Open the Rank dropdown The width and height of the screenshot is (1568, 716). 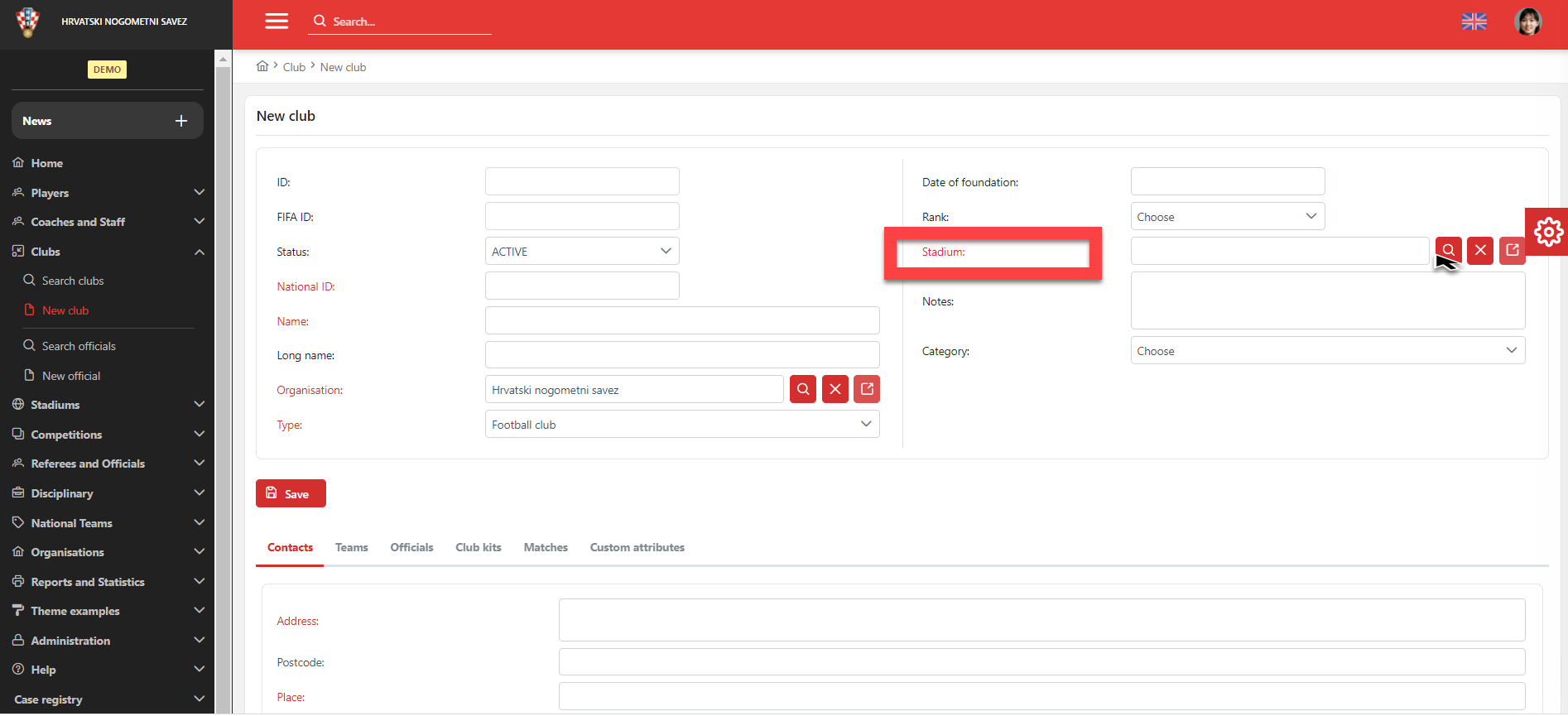[1227, 217]
